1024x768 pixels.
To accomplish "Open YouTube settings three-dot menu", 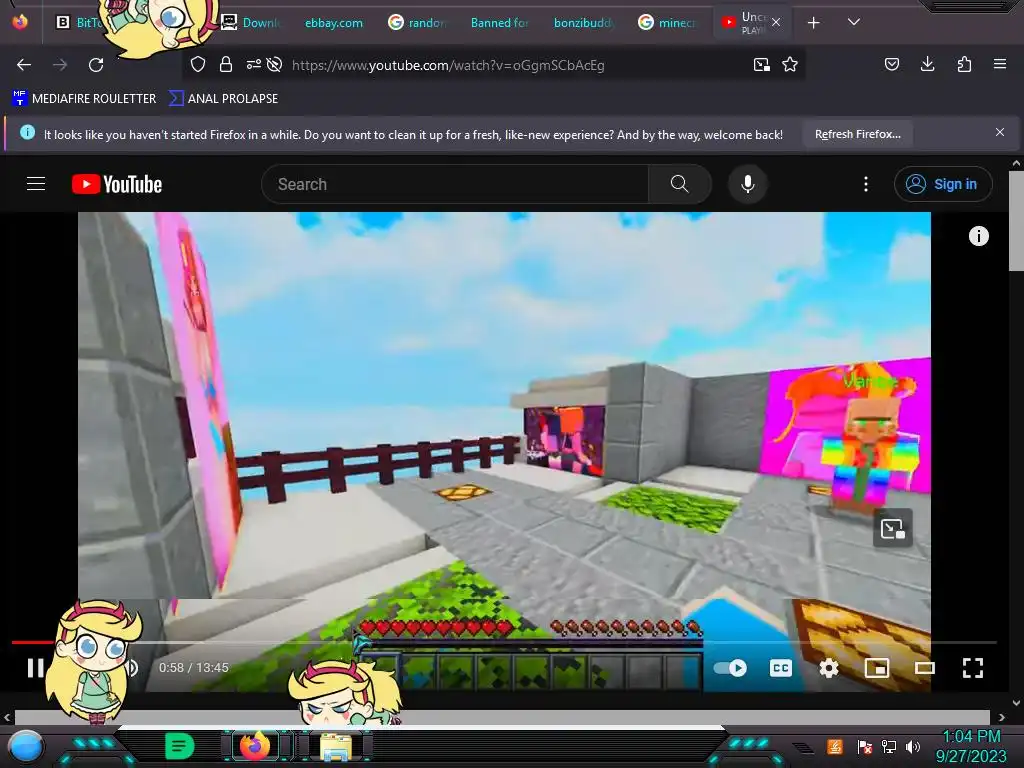I will 866,184.
